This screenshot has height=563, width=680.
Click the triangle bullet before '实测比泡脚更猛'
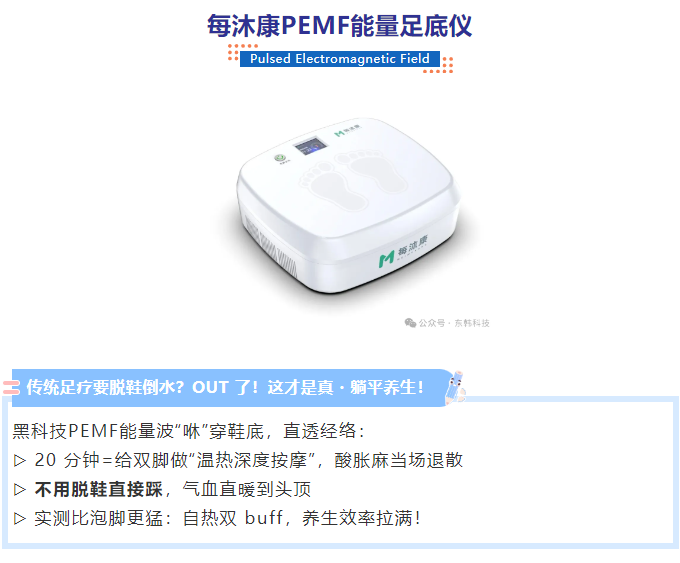point(20,518)
